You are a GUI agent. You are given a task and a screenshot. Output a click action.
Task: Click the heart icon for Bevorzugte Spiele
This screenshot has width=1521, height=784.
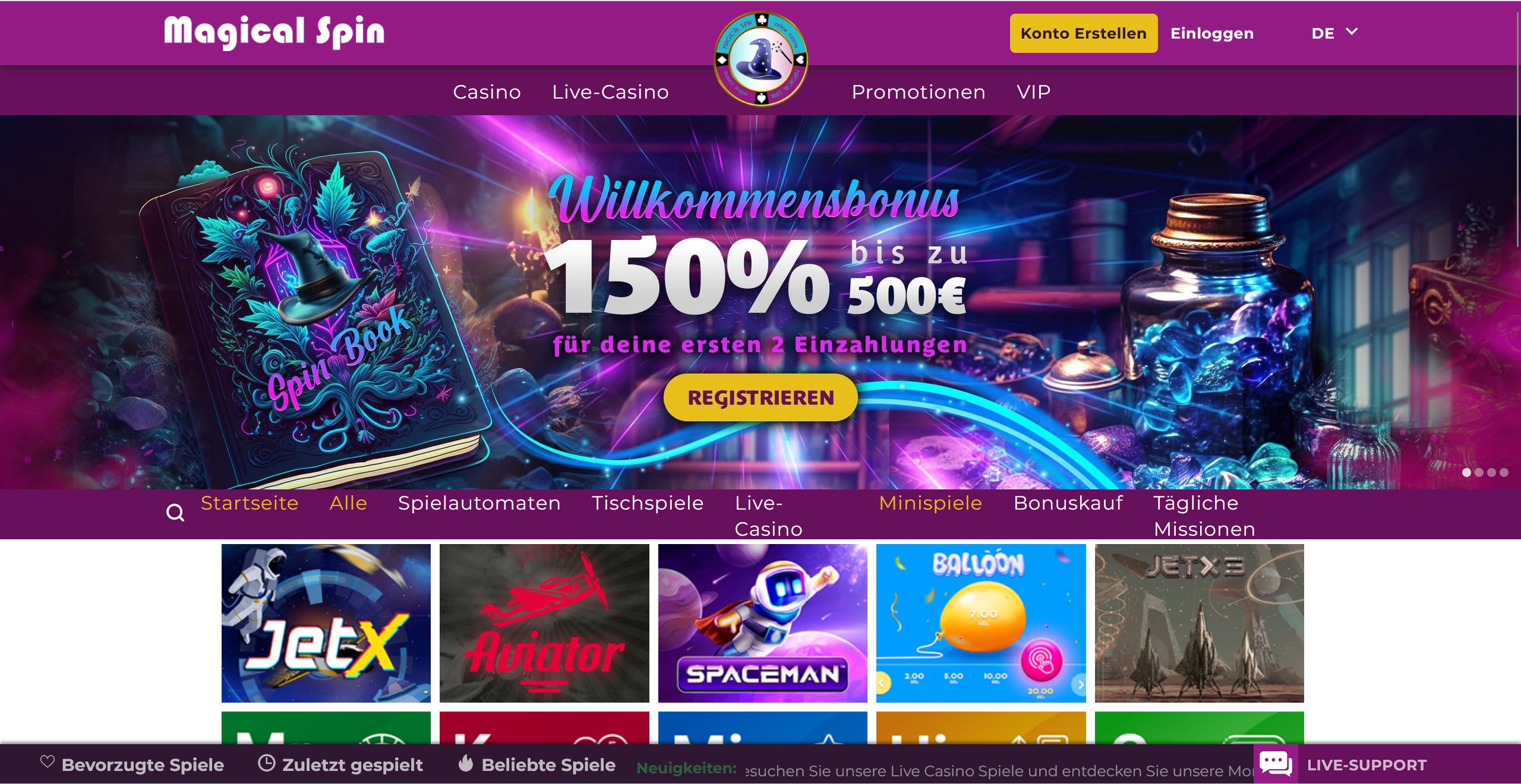[47, 761]
